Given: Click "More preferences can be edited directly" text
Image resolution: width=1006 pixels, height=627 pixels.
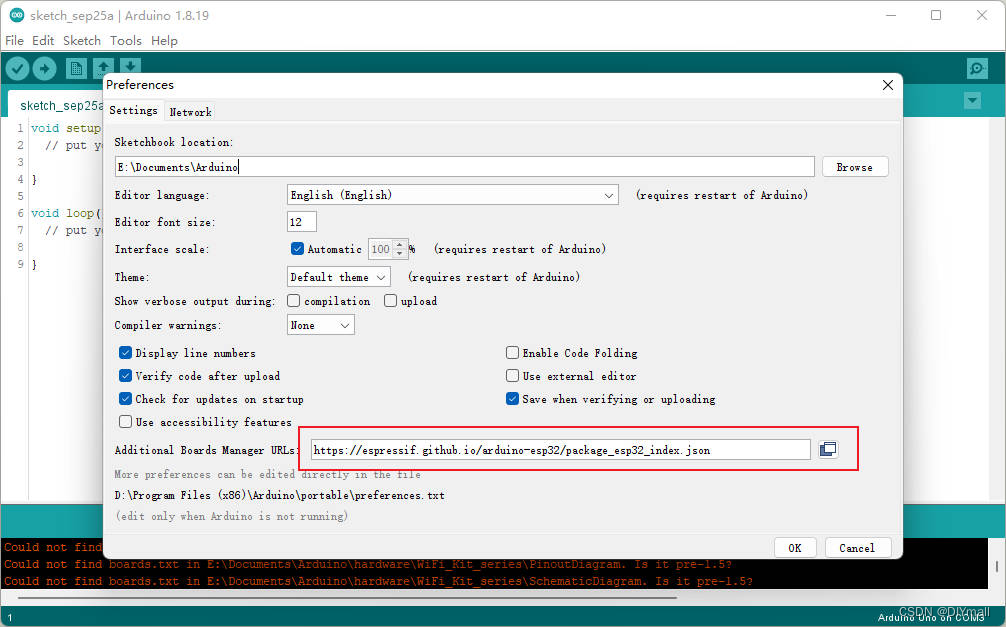Looking at the screenshot, I should click(x=268, y=474).
